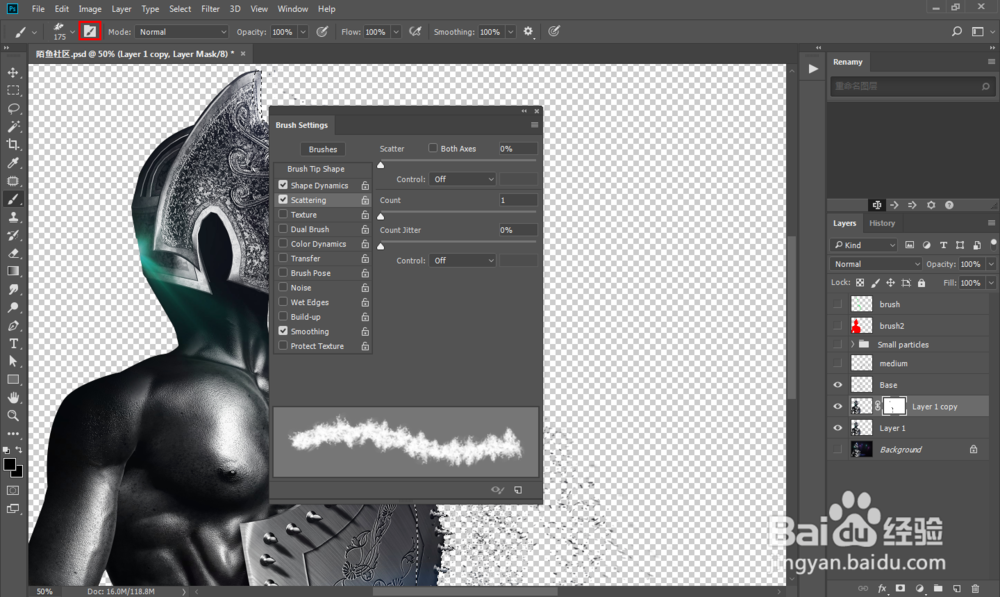Create new layer icon in Layers panel
The image size is (1000, 597).
pyautogui.click(x=957, y=588)
